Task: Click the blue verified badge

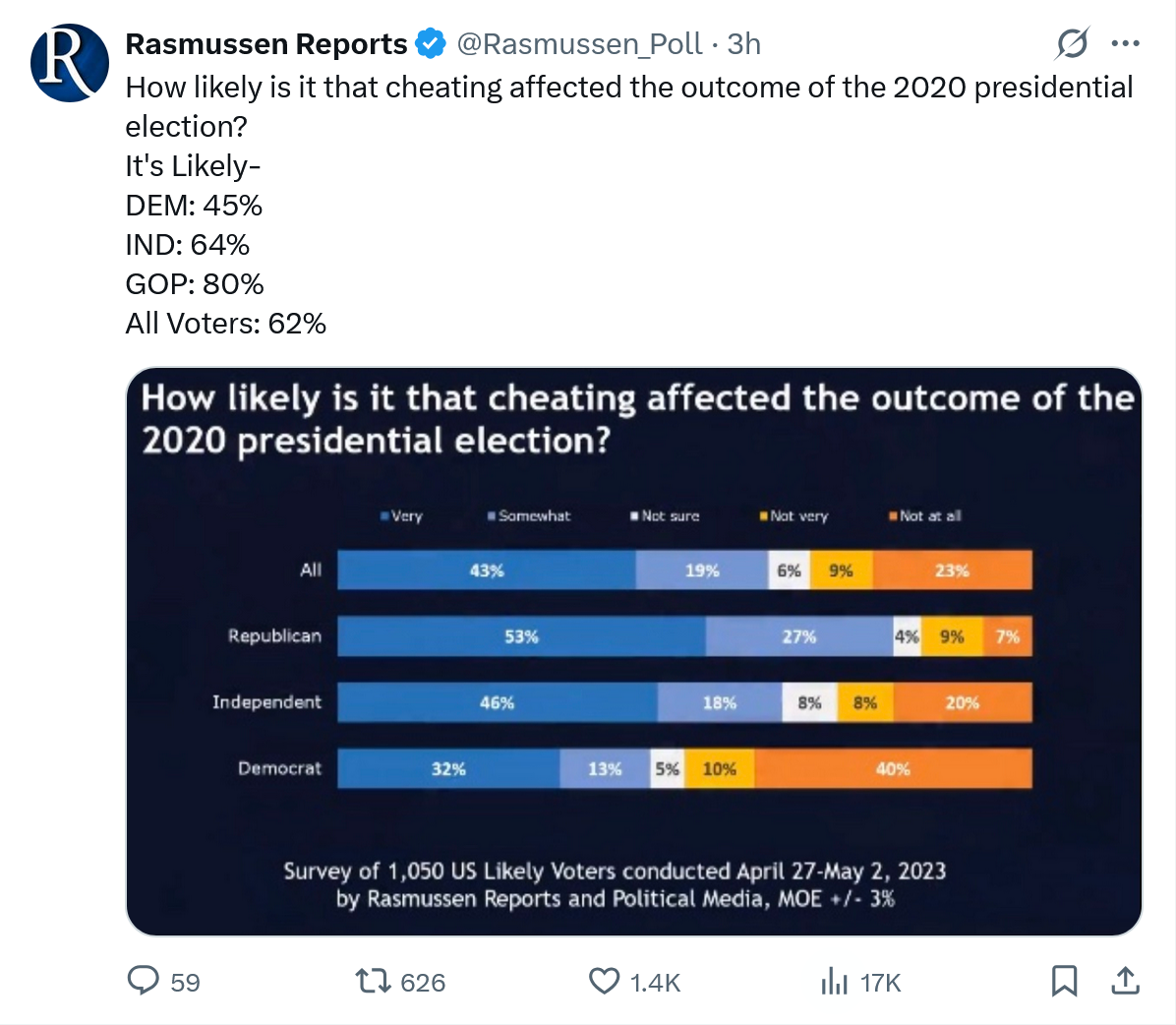Action: point(430,44)
